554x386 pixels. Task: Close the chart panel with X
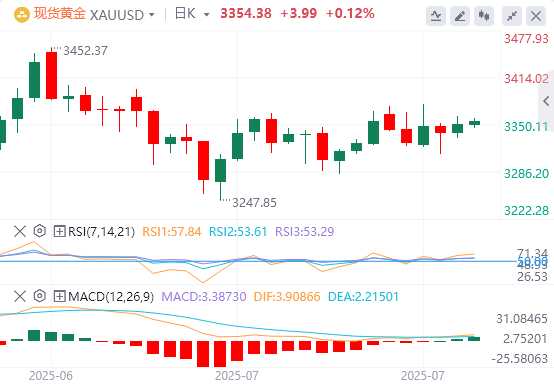click(x=536, y=16)
